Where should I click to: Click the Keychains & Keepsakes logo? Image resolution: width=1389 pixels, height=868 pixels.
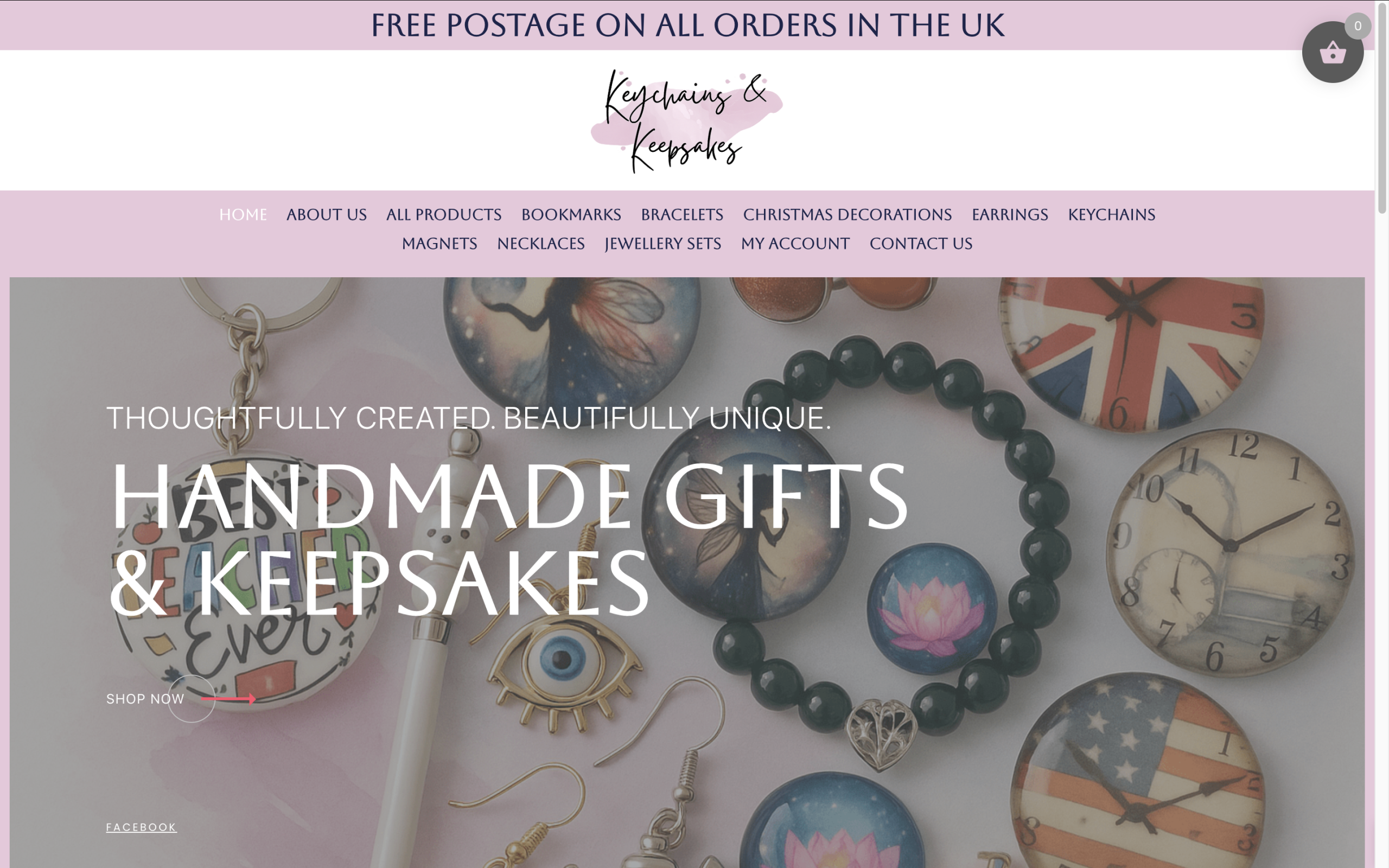pos(687,120)
